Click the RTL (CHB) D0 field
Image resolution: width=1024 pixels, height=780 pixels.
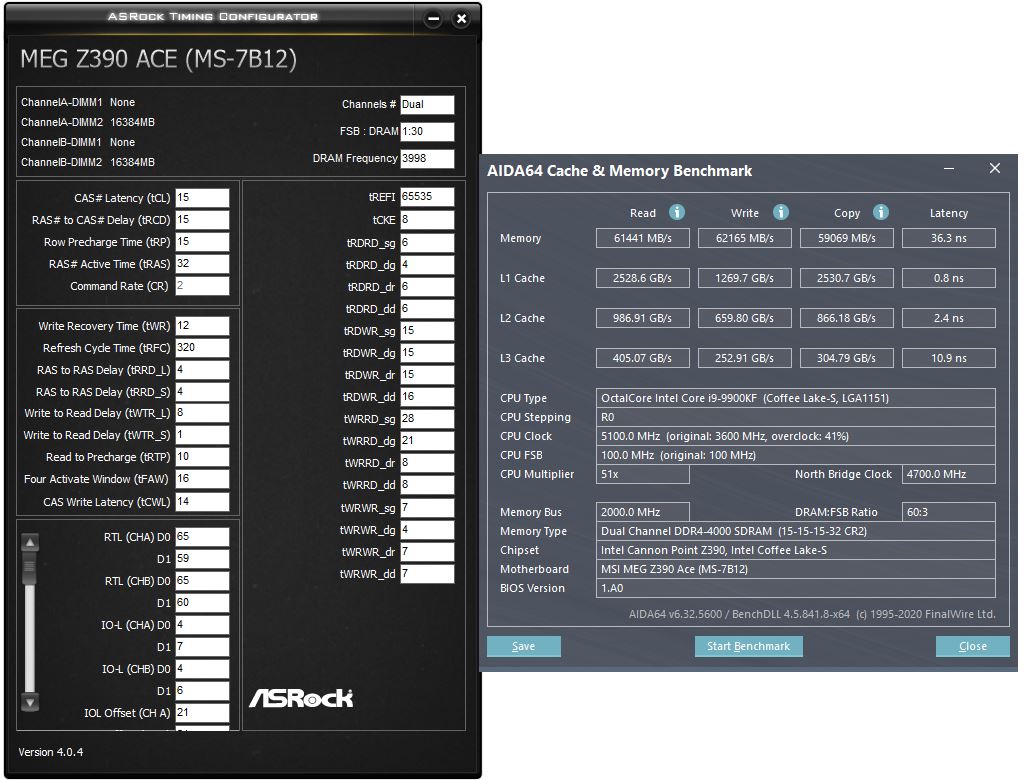coord(202,581)
